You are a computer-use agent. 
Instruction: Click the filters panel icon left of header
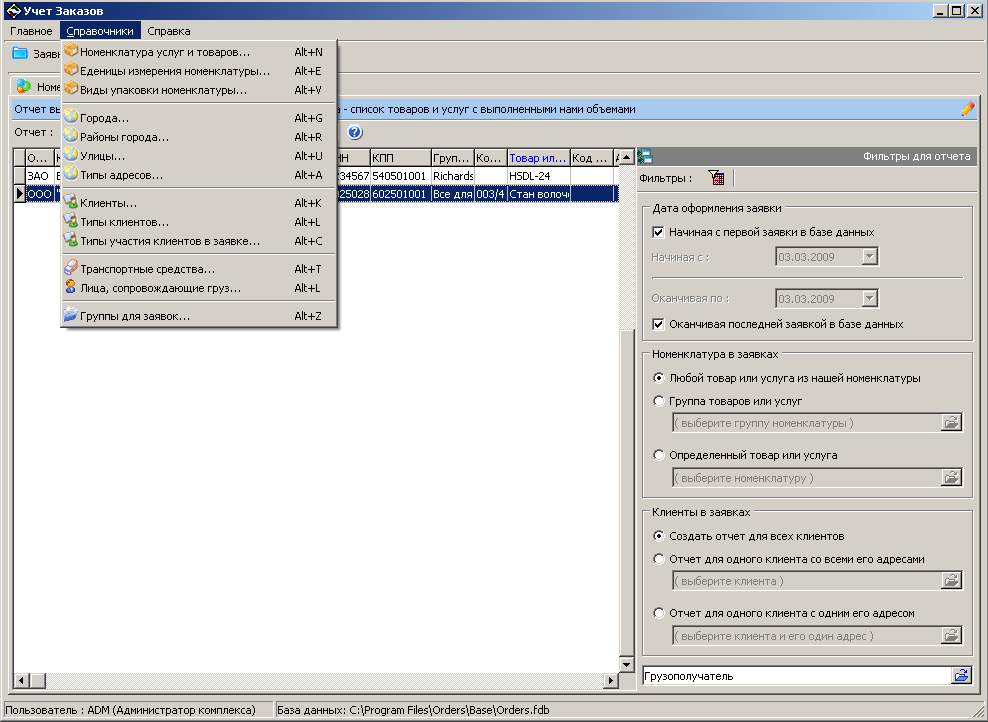point(645,156)
